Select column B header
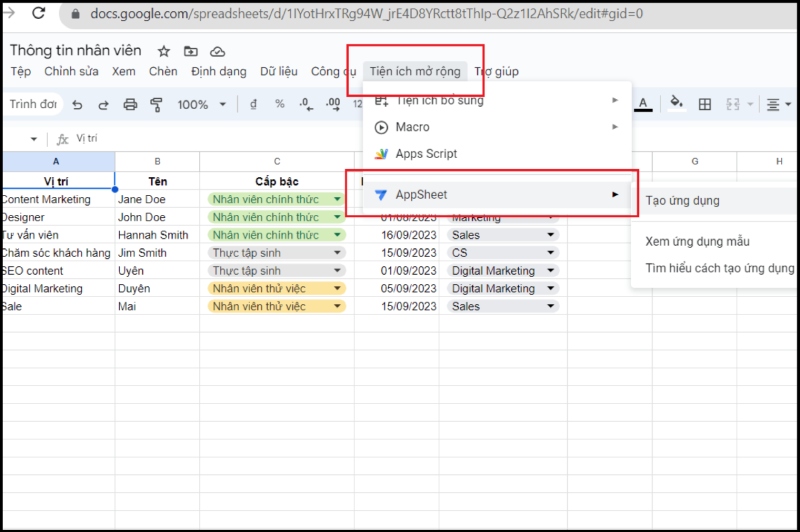The image size is (800, 532). 157,162
